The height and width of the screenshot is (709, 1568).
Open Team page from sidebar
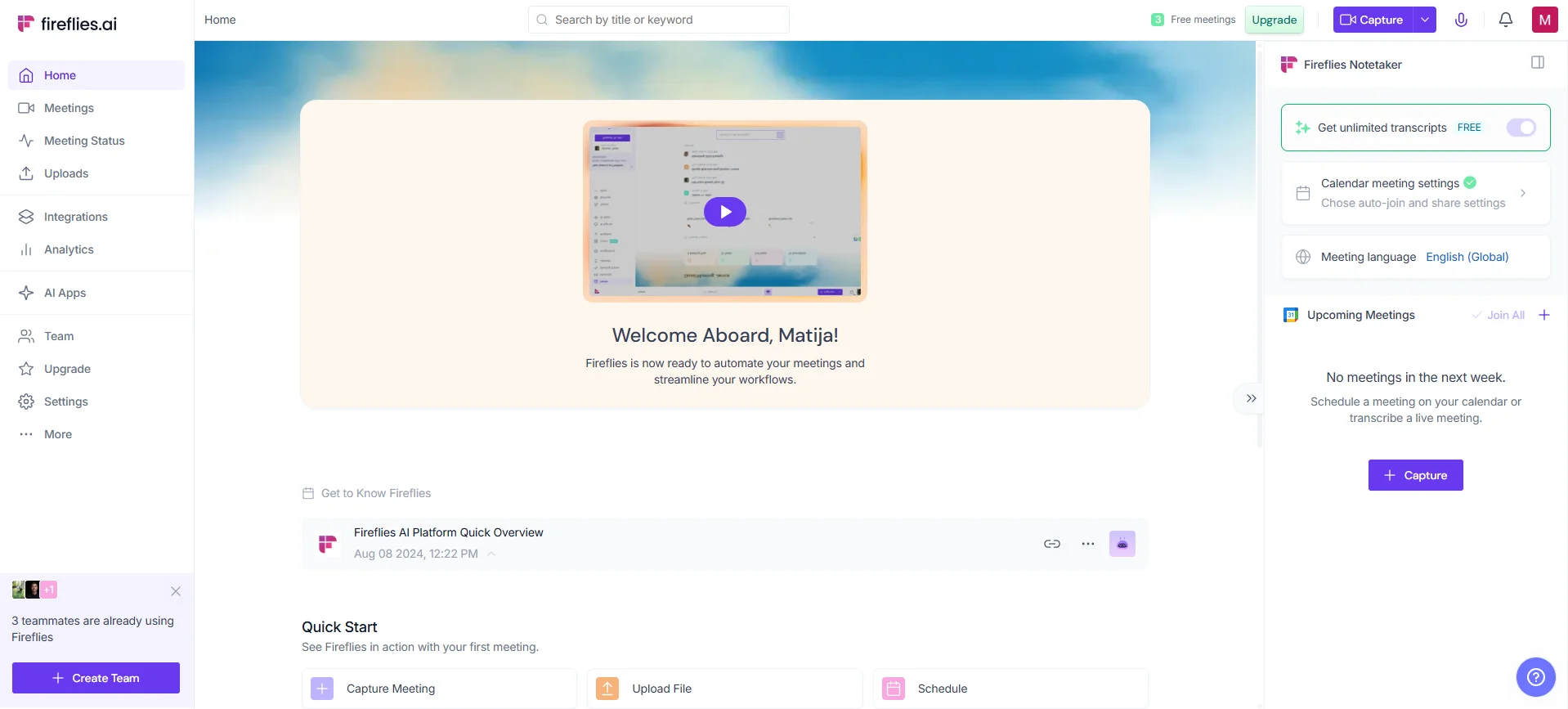(x=96, y=336)
